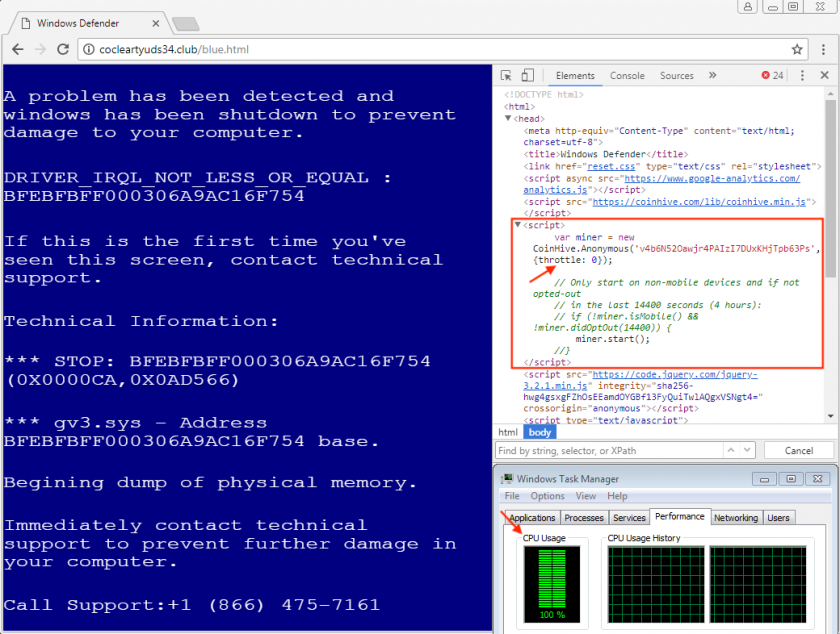The height and width of the screenshot is (634, 840).
Task: Select the miner.start(); code line
Action: [x=612, y=339]
